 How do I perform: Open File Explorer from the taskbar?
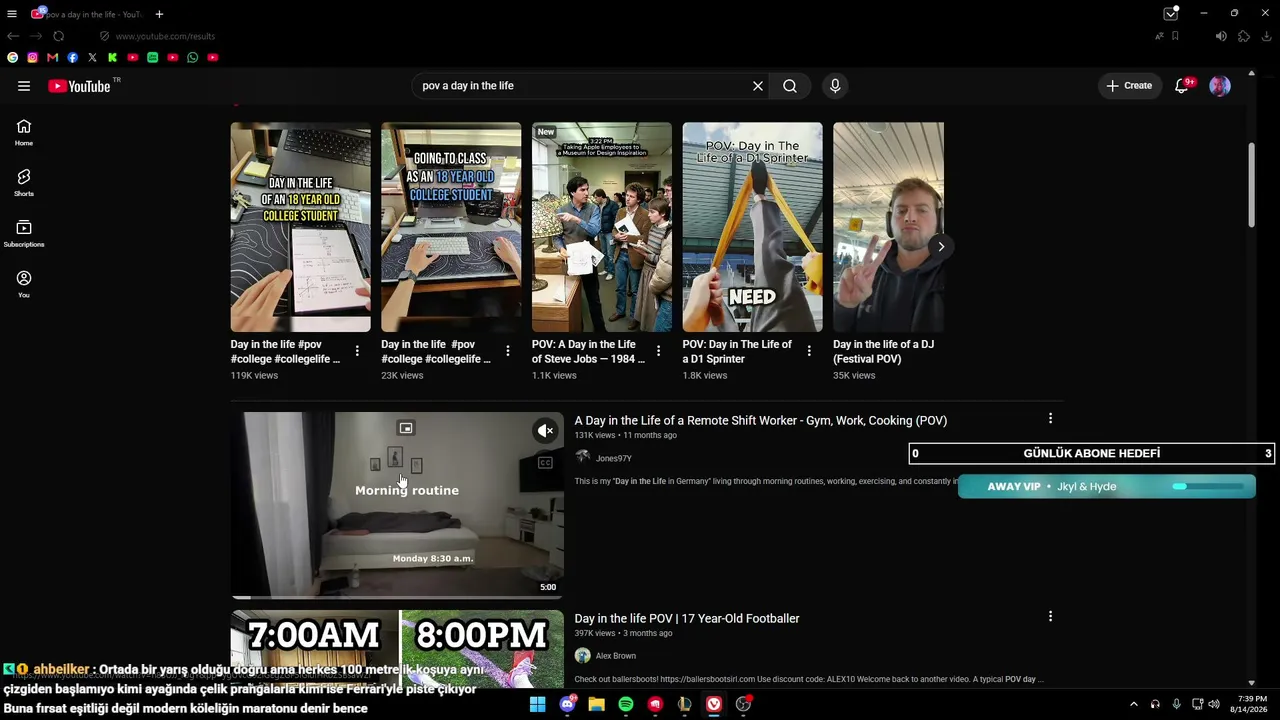click(x=597, y=704)
